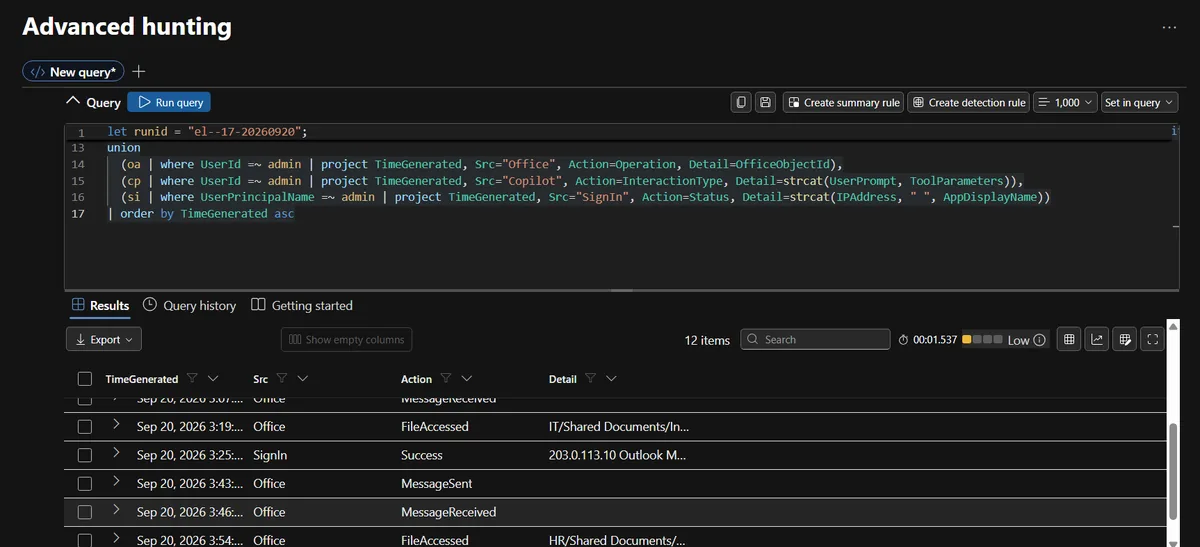Click the '12 items' result count
The image size is (1200, 547).
pyautogui.click(x=707, y=340)
